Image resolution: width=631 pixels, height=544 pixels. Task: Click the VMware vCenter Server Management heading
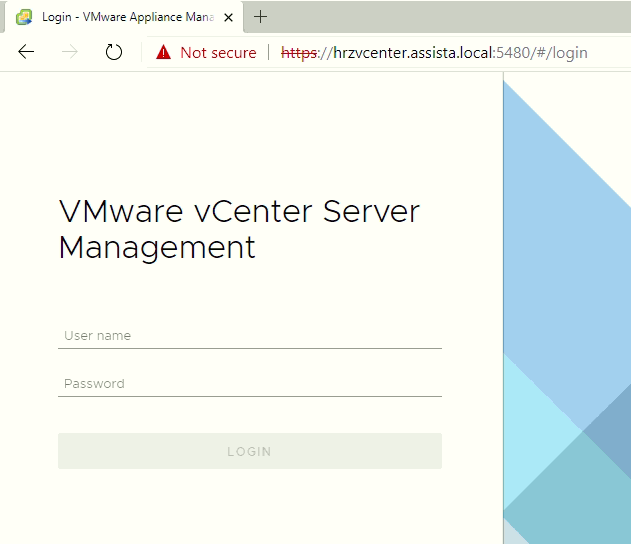(239, 229)
